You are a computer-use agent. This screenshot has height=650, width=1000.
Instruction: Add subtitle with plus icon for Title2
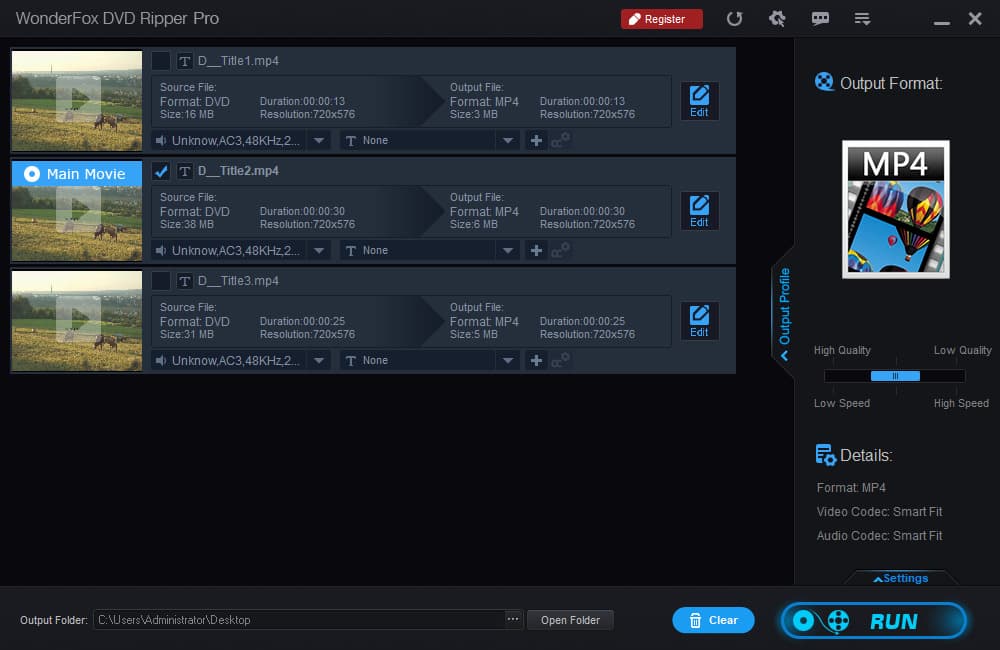(x=537, y=250)
